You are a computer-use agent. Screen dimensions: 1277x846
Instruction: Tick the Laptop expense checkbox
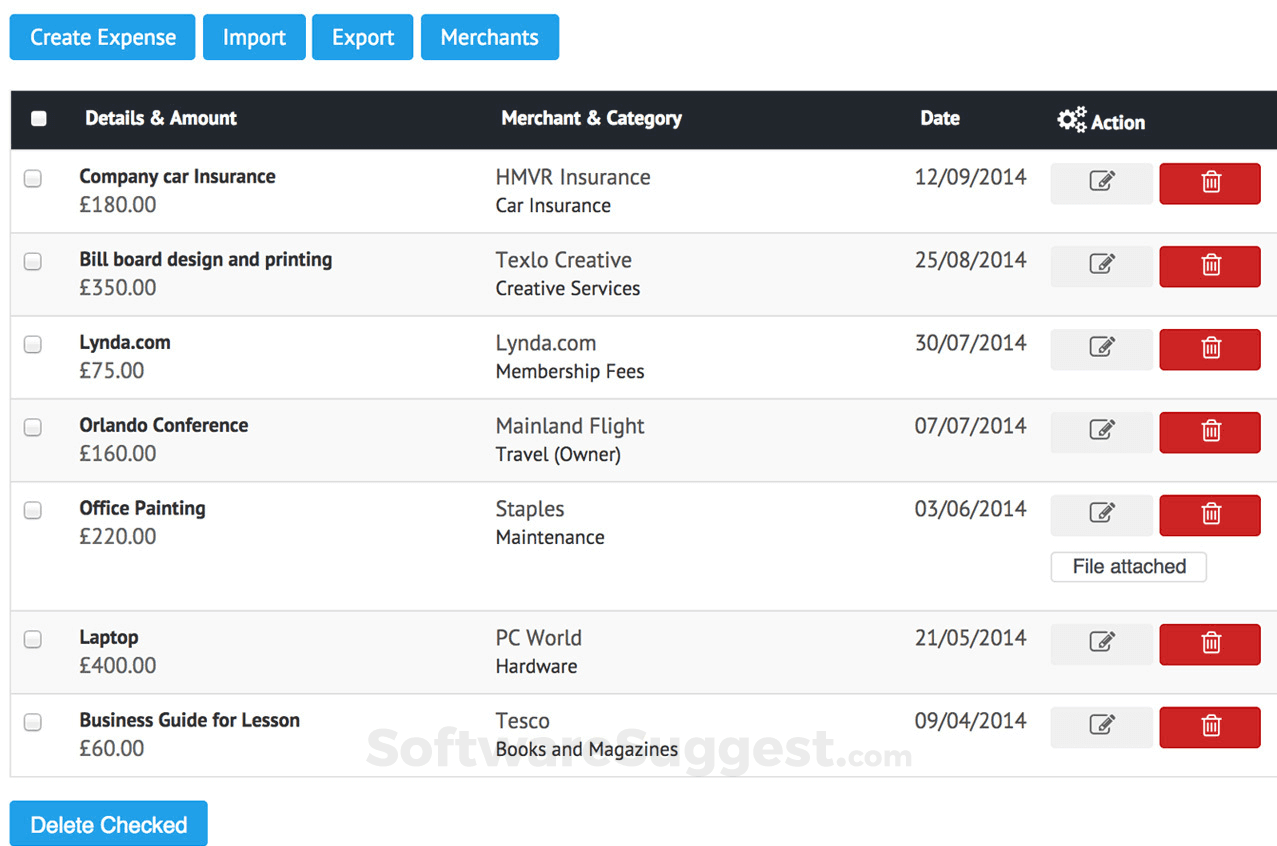click(33, 640)
